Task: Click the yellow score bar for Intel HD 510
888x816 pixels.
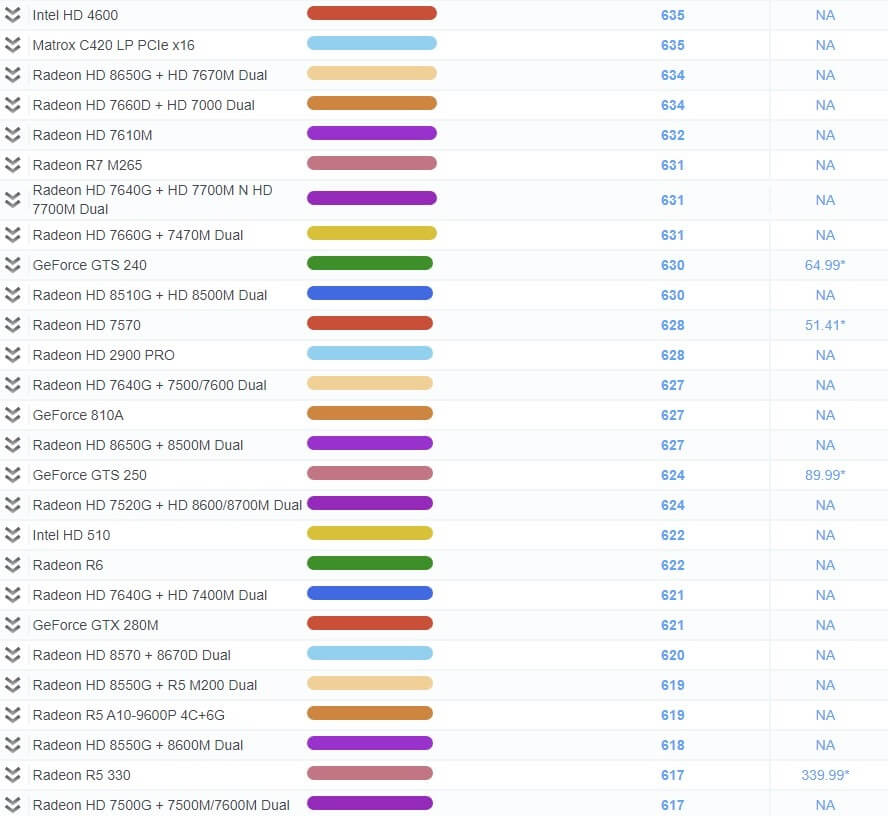Action: point(370,533)
